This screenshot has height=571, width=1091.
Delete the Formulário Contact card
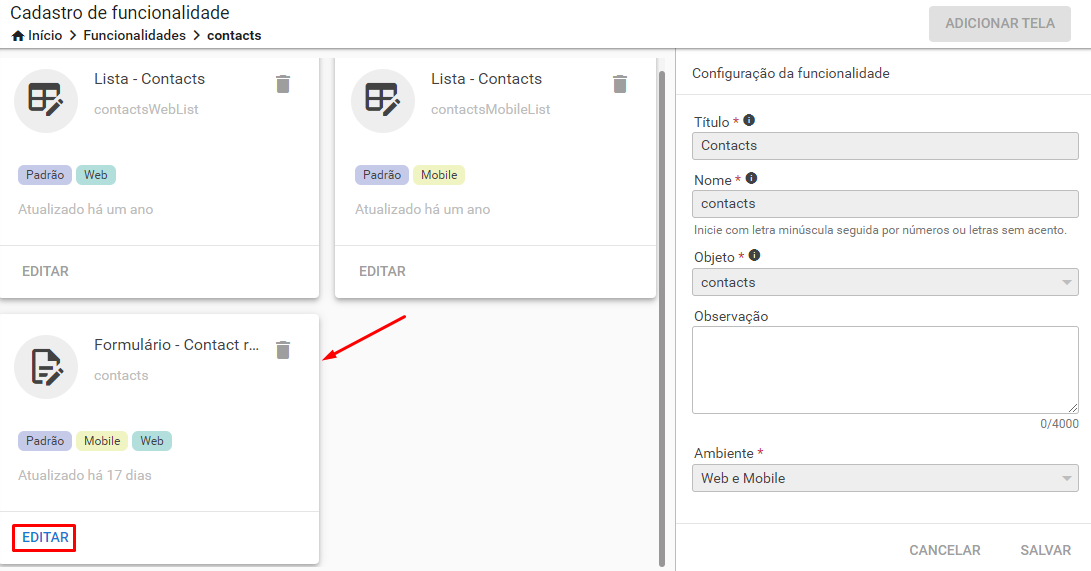click(x=282, y=350)
